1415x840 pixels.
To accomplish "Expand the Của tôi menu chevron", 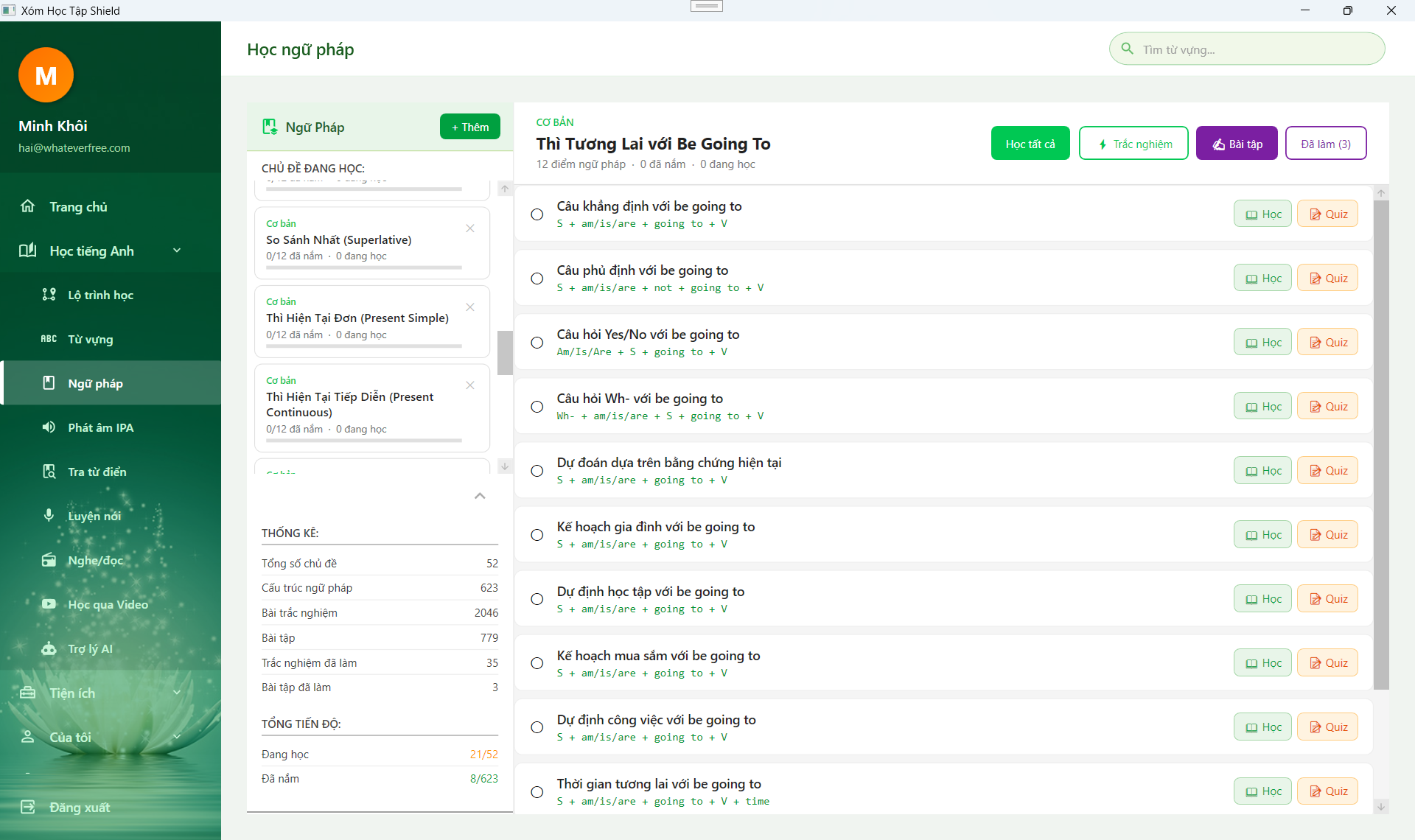I will click(x=177, y=737).
